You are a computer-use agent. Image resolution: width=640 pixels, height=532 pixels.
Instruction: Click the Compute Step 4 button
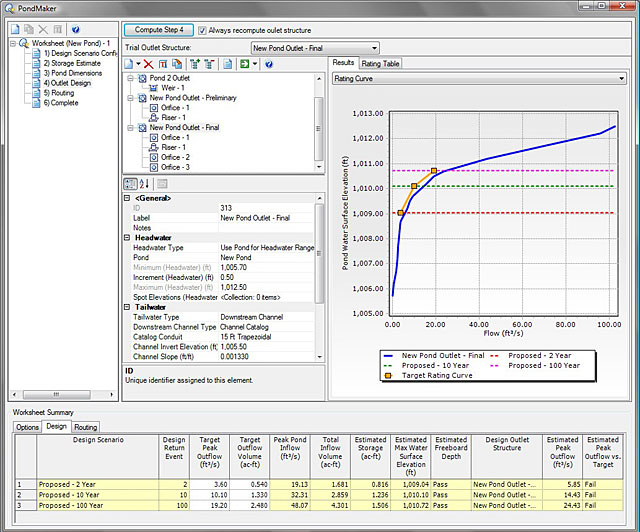point(159,30)
